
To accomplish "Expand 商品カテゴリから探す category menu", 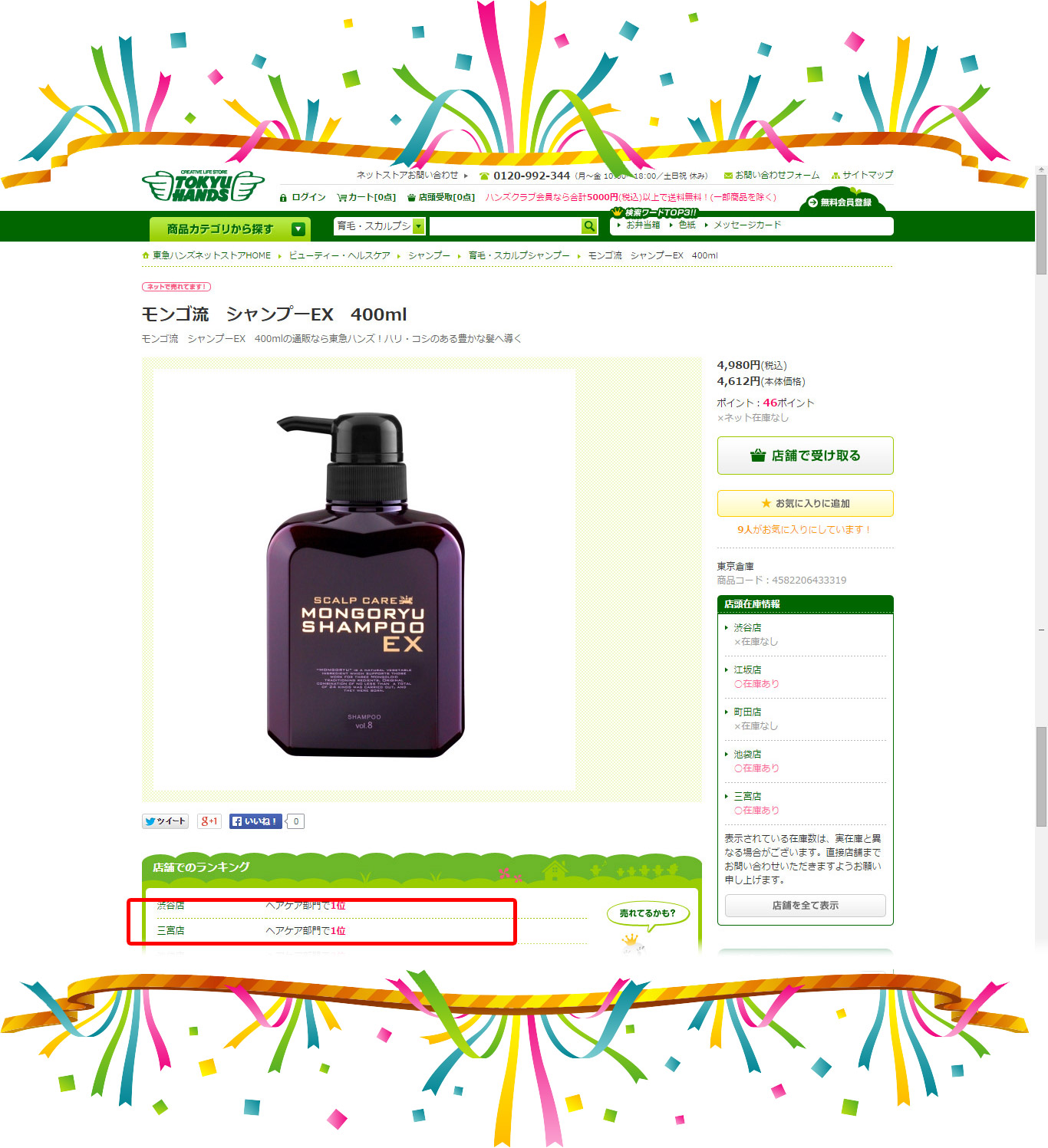I will tap(230, 229).
